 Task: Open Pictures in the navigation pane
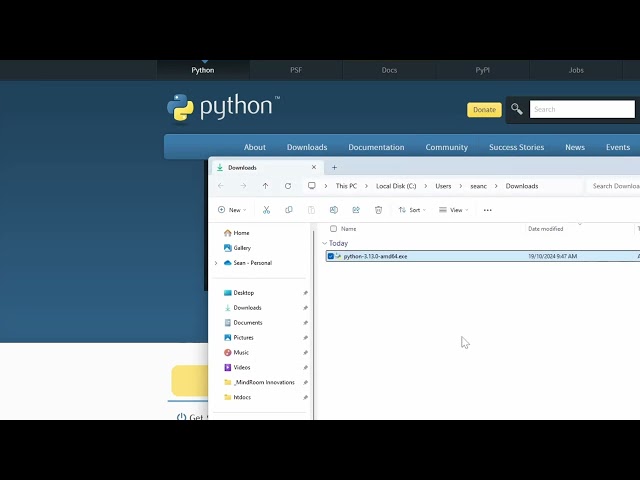point(239,338)
